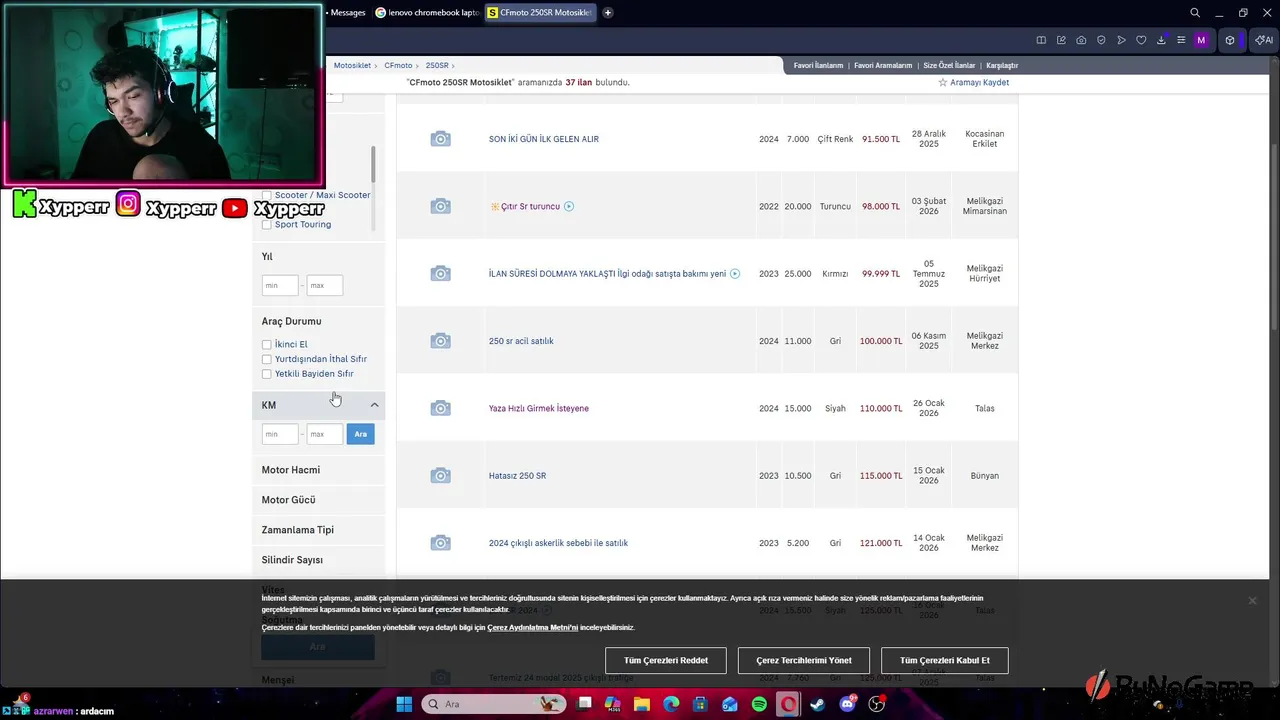
Task: Click the blue Ara button in KM filter
Action: click(360, 434)
